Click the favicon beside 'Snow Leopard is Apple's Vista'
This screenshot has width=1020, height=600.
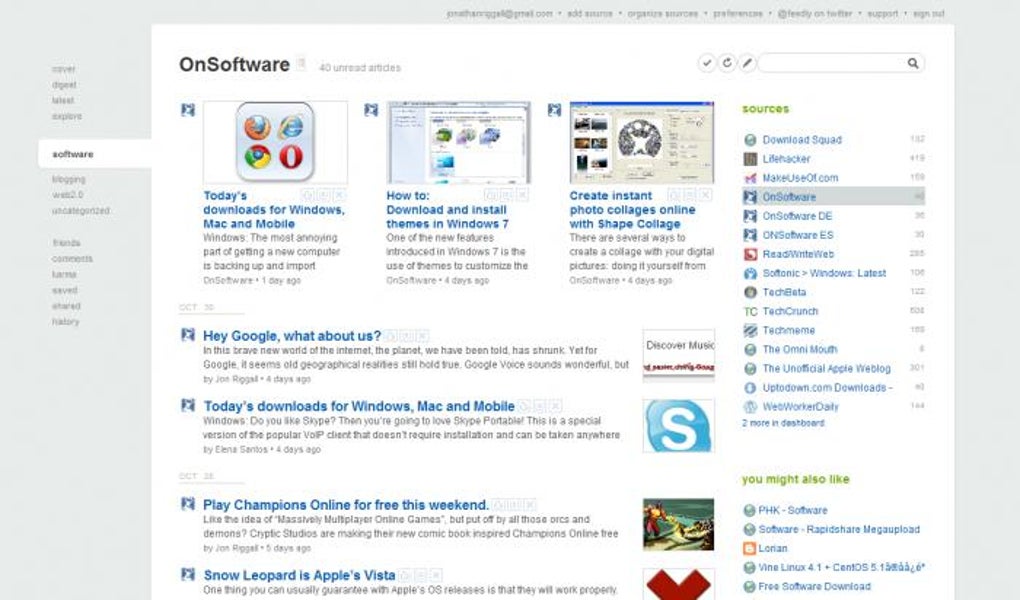pyautogui.click(x=188, y=574)
